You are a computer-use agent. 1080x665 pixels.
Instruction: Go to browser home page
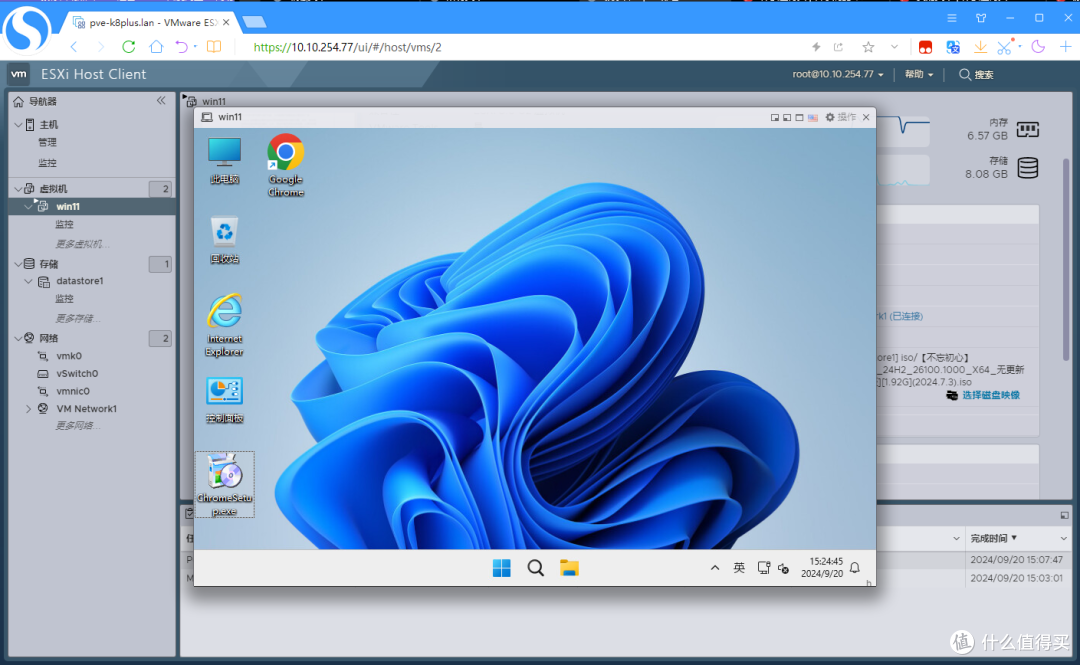(x=156, y=47)
